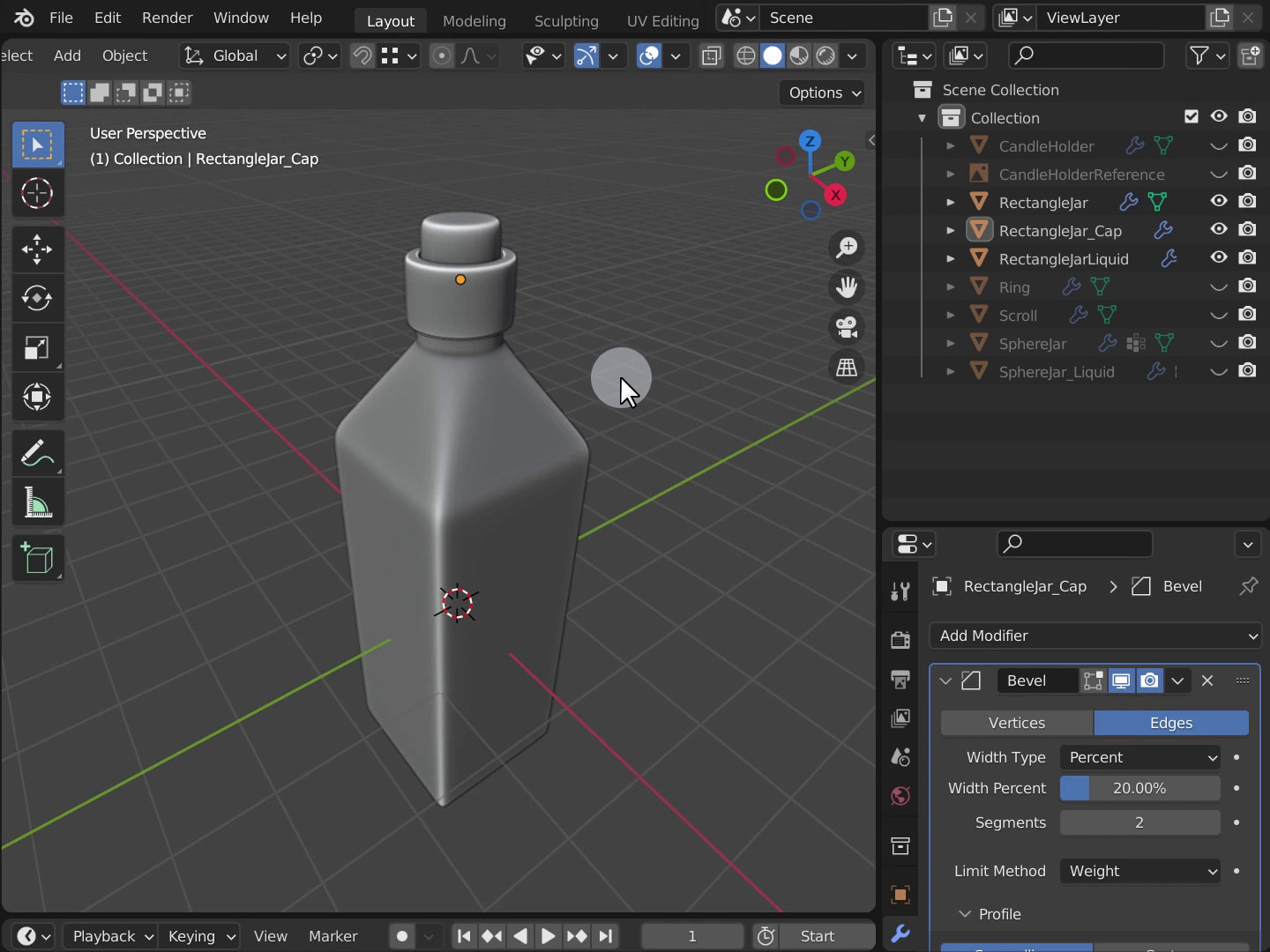1270x952 pixels.
Task: Activate the Rotate tool
Action: click(37, 299)
